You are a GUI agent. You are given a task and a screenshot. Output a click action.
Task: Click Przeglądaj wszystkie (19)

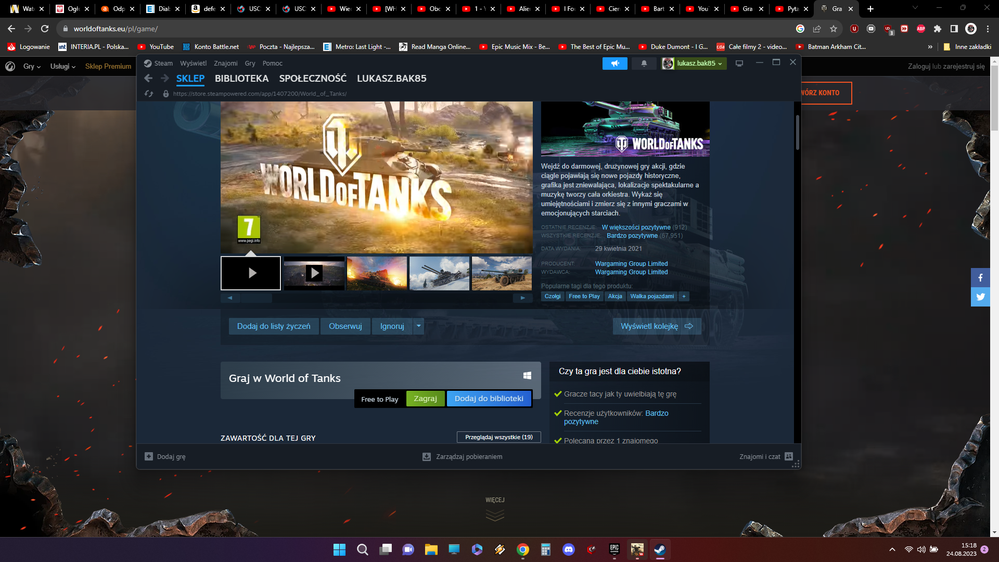[499, 437]
